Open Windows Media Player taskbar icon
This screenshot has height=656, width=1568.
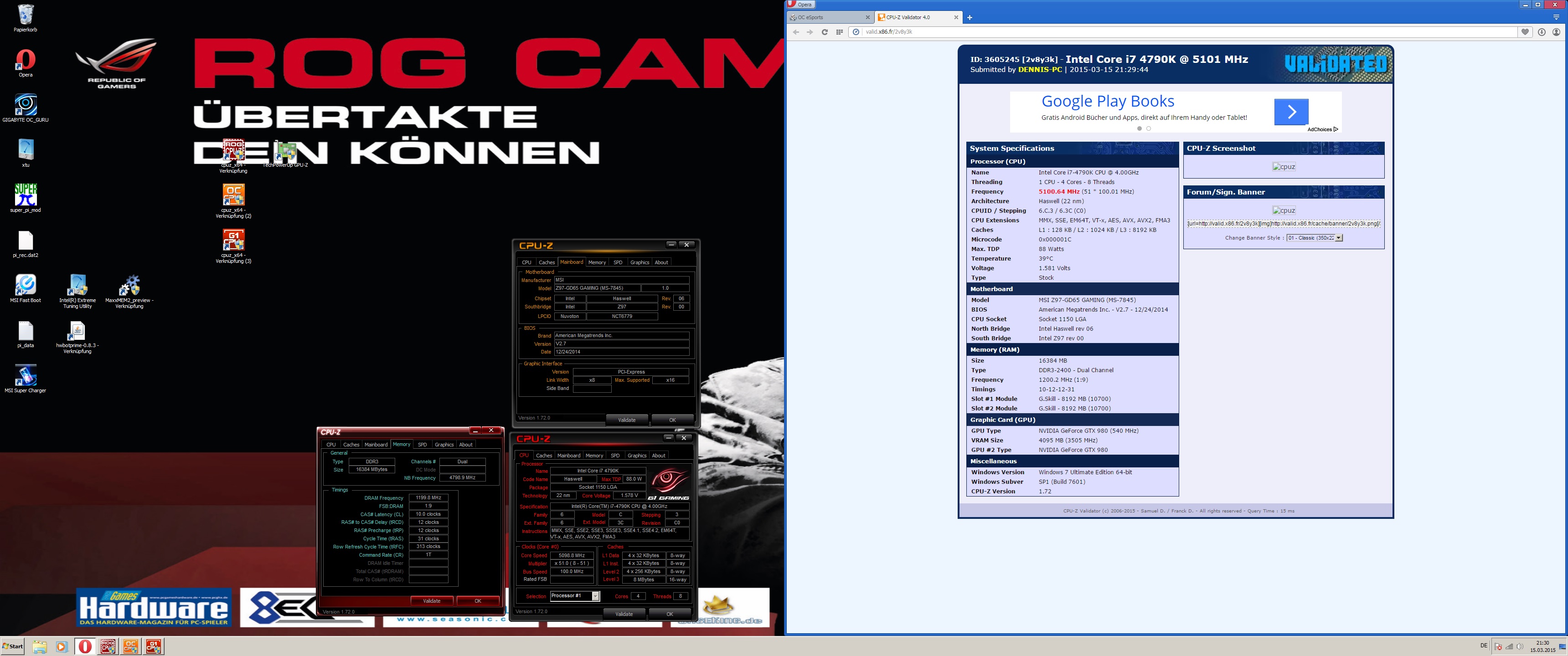click(x=62, y=646)
